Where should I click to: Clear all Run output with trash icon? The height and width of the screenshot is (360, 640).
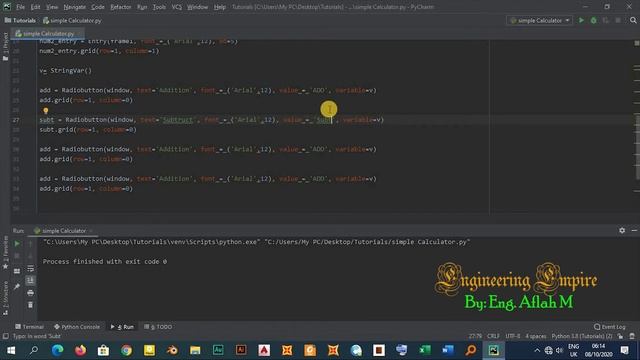[x=31, y=305]
